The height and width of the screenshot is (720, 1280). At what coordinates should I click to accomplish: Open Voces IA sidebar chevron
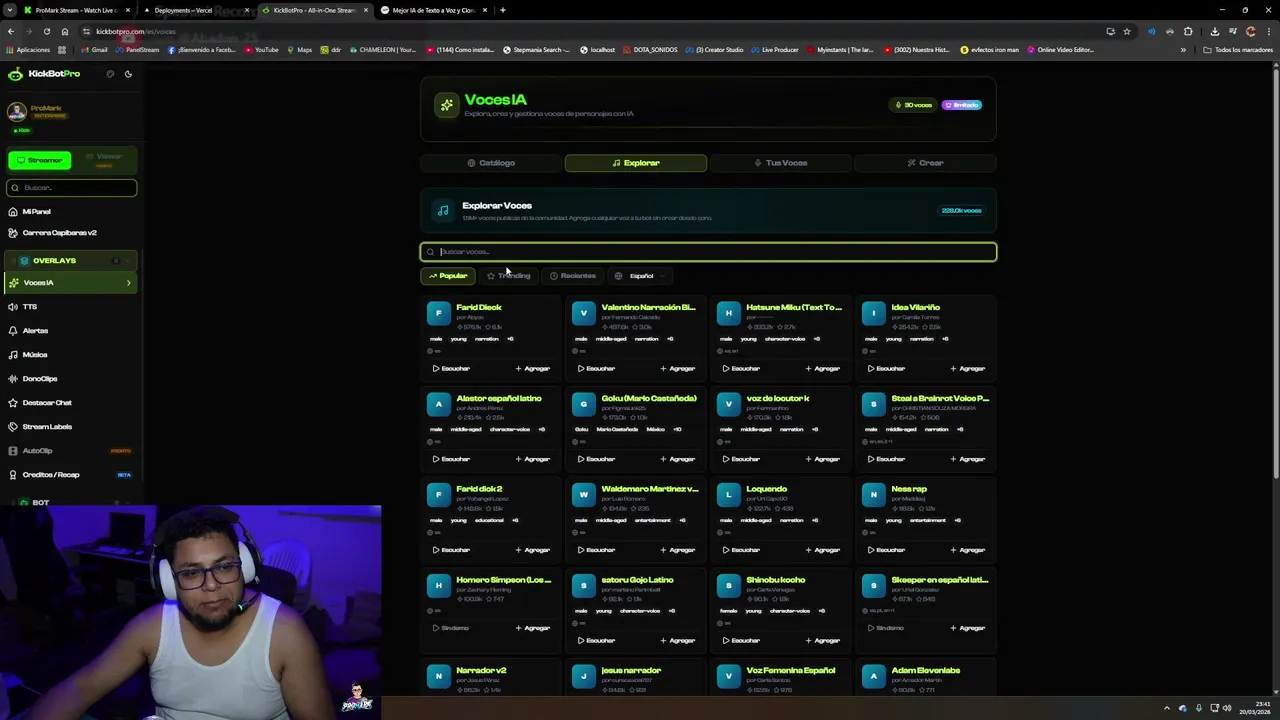click(128, 283)
